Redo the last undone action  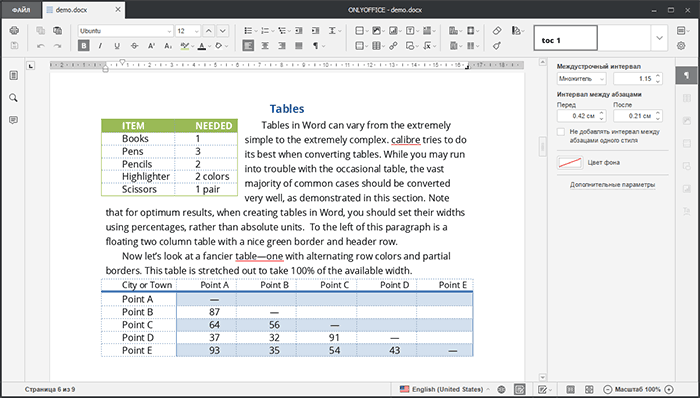(x=57, y=46)
